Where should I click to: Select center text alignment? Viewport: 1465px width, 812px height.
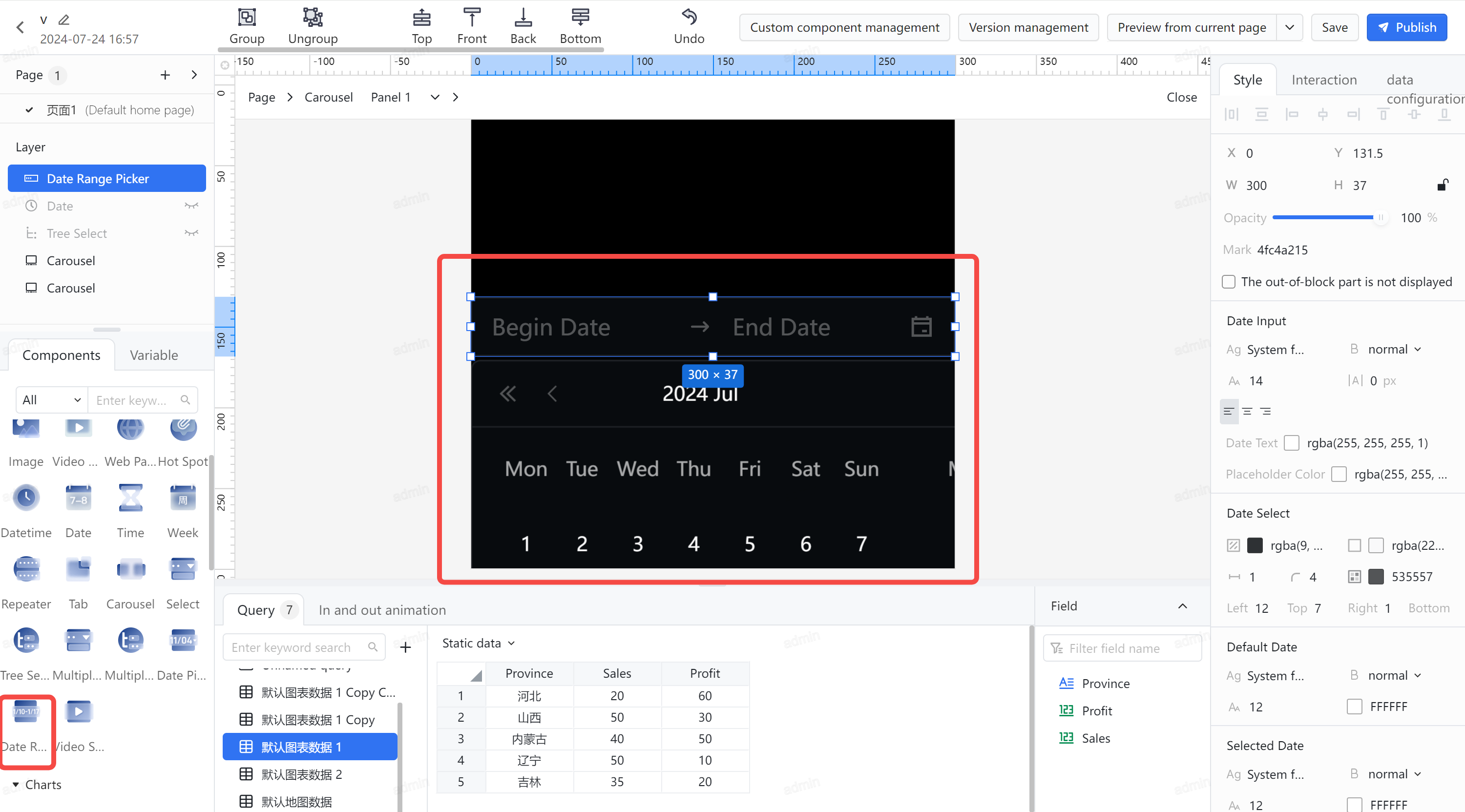(1247, 411)
